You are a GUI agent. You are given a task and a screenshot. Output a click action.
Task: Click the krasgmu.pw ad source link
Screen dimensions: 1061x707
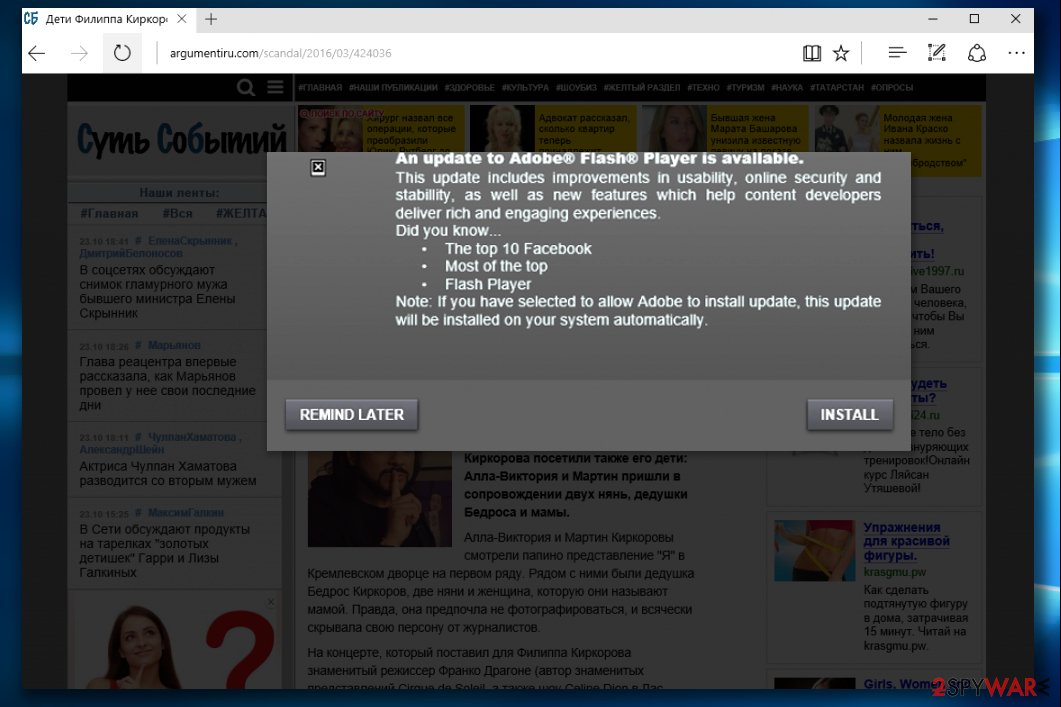point(895,572)
